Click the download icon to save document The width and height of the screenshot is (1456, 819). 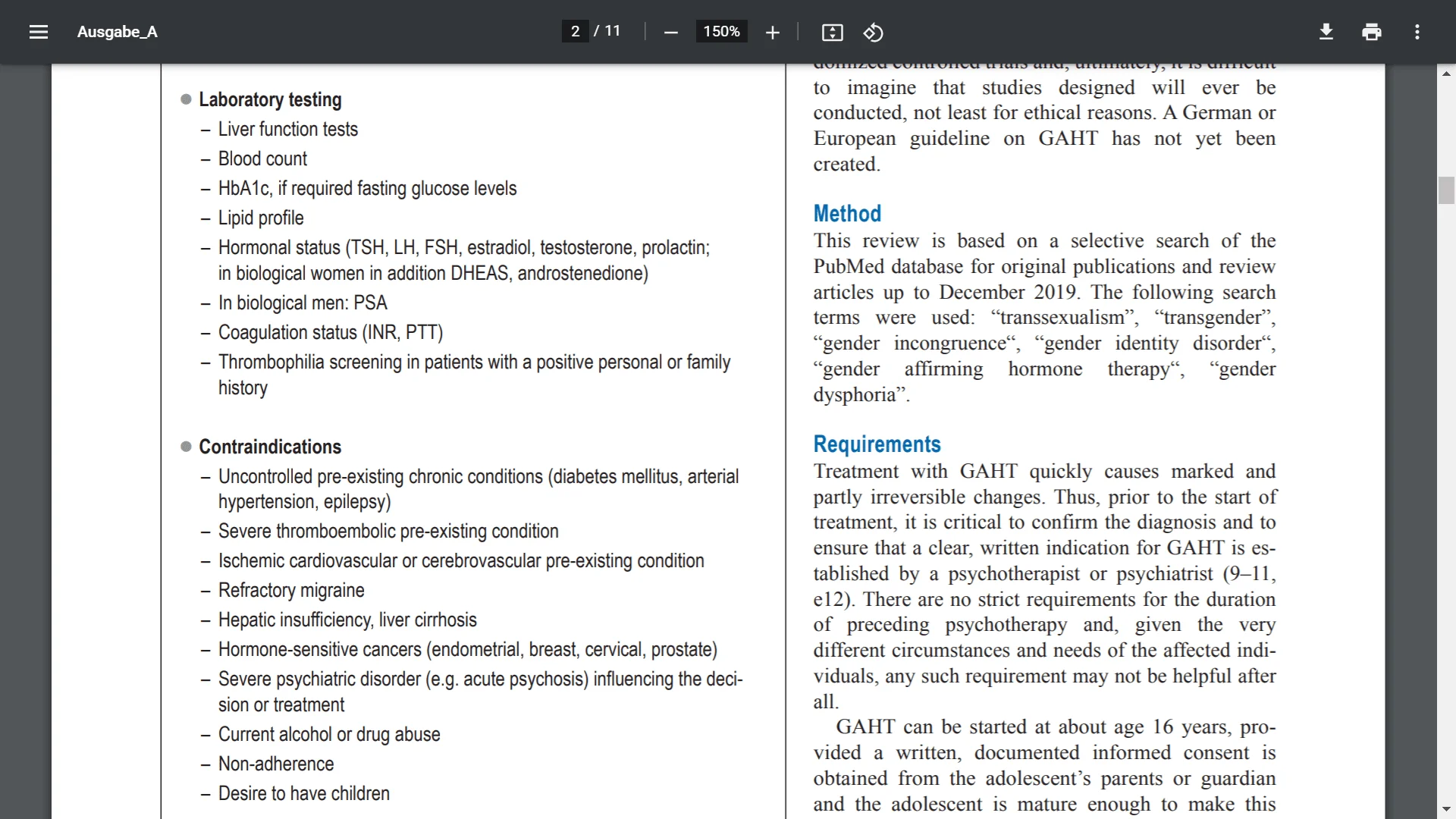pyautogui.click(x=1326, y=32)
